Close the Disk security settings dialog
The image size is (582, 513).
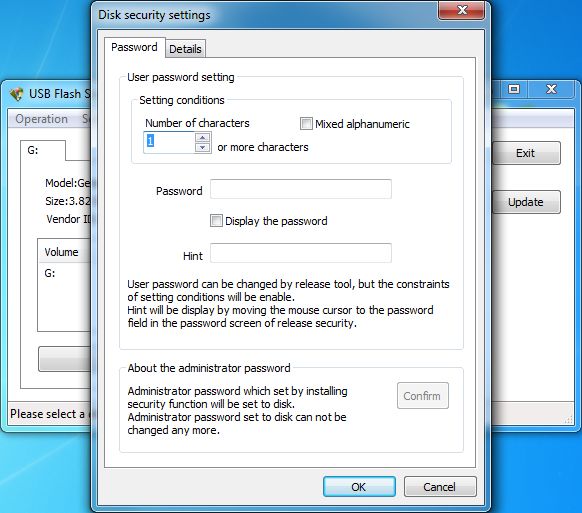coord(461,10)
